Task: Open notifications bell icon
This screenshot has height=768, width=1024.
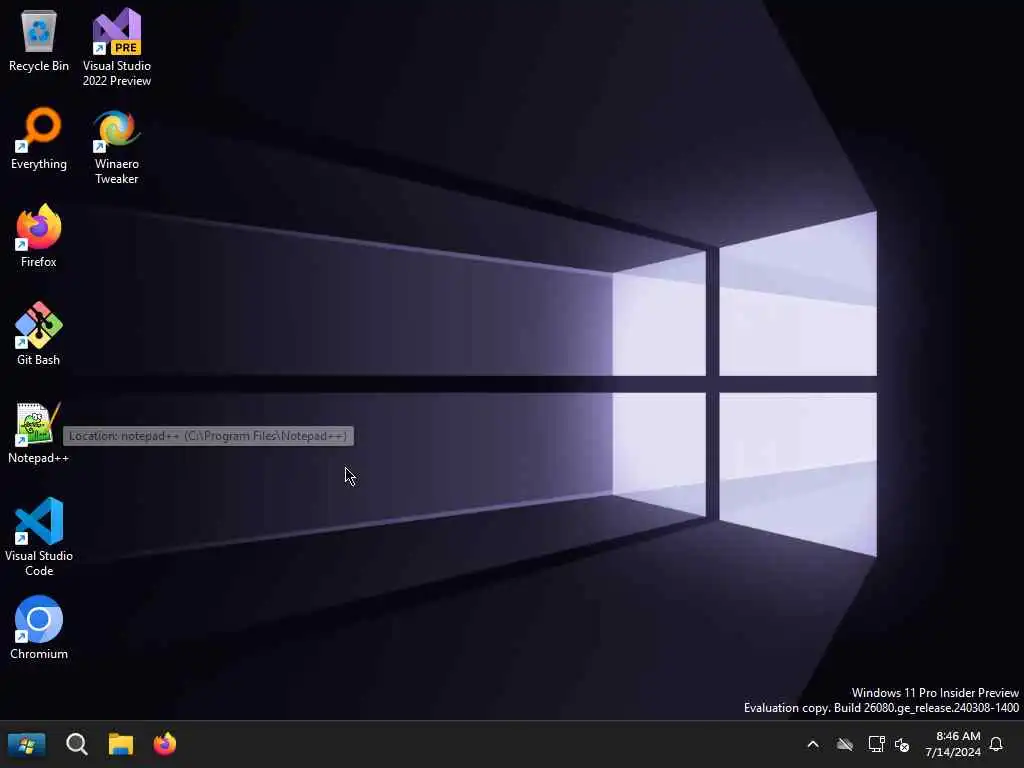Action: point(997,744)
